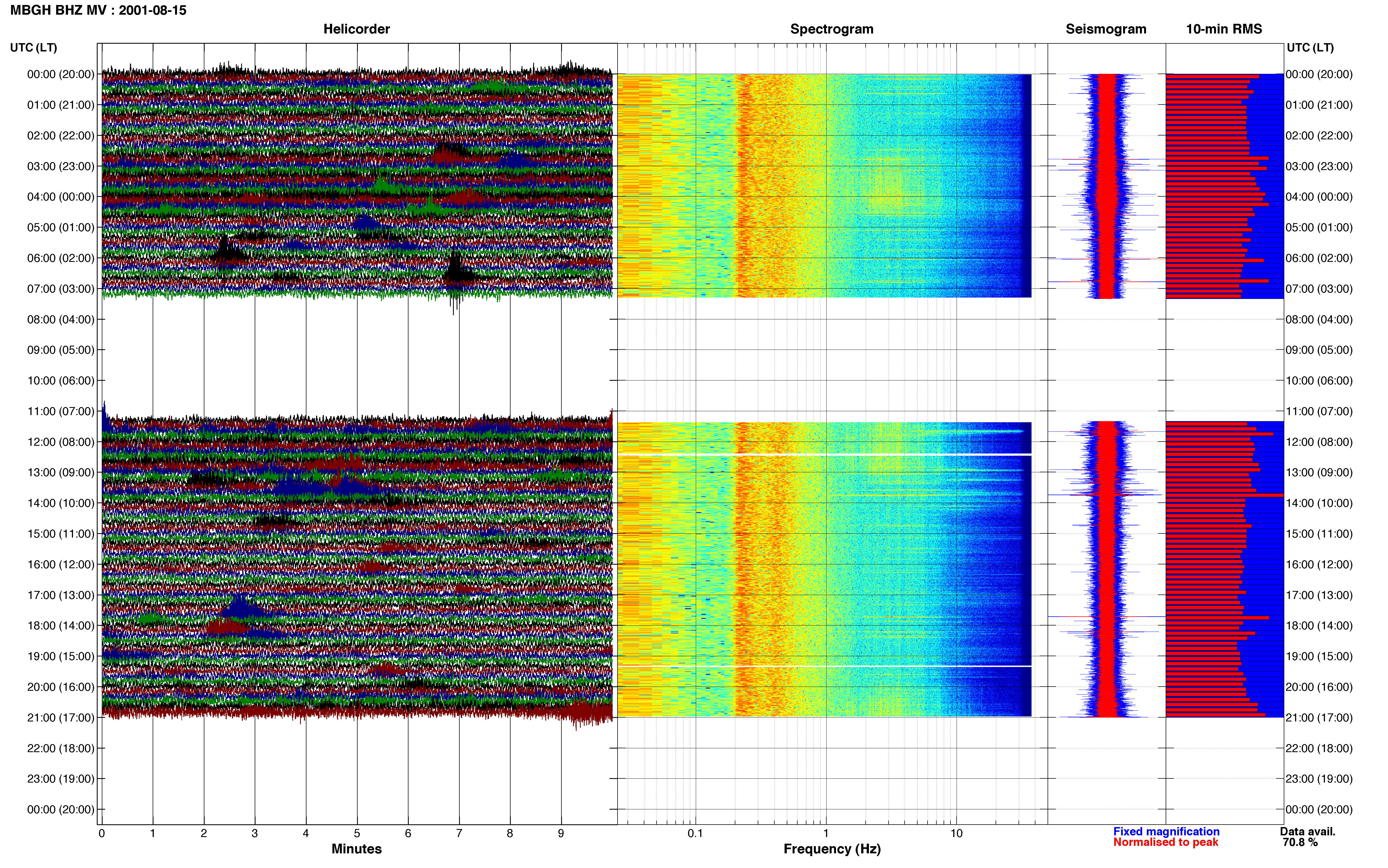Click 13:00 (09:00) label beside the Helicorder
The height and width of the screenshot is (868, 1388).
60,473
